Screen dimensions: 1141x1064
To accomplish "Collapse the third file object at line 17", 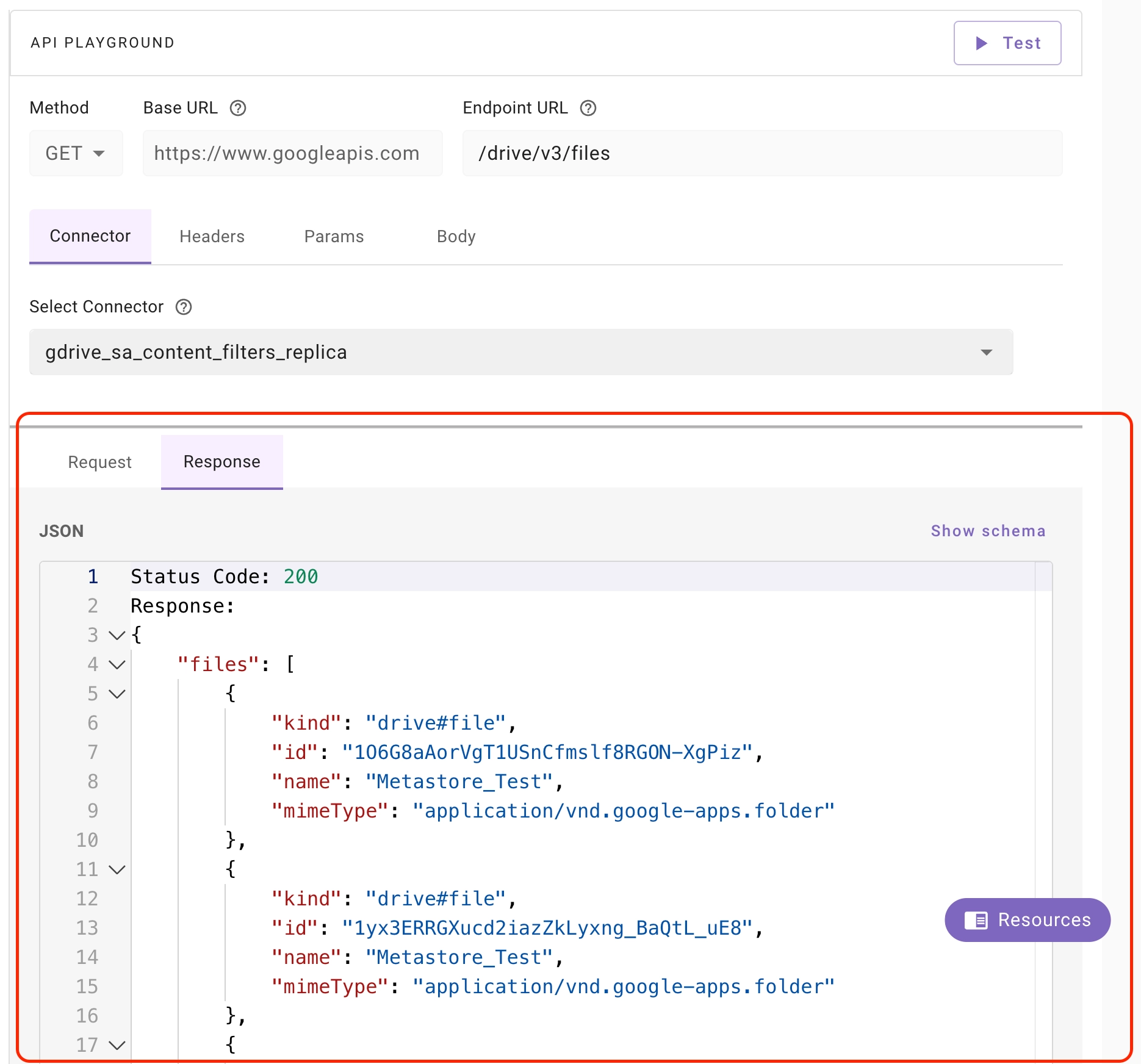I will [117, 1045].
